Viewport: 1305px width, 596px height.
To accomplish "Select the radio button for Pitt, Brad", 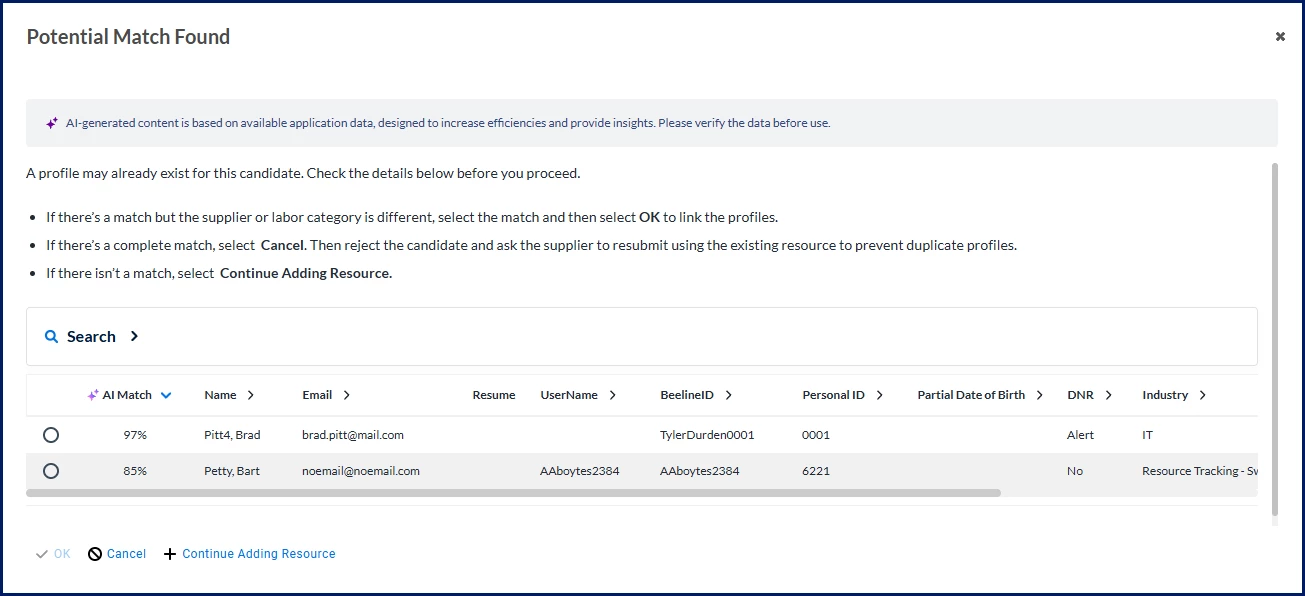I will point(51,435).
